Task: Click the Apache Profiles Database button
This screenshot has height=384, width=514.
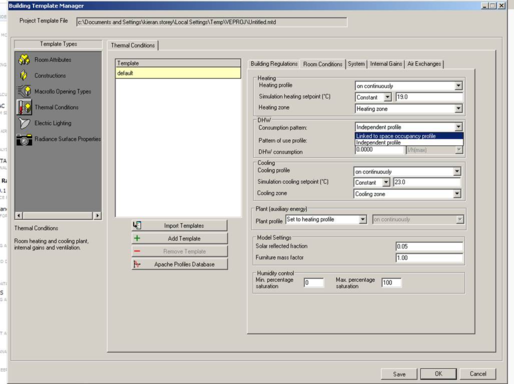Action: [180, 264]
